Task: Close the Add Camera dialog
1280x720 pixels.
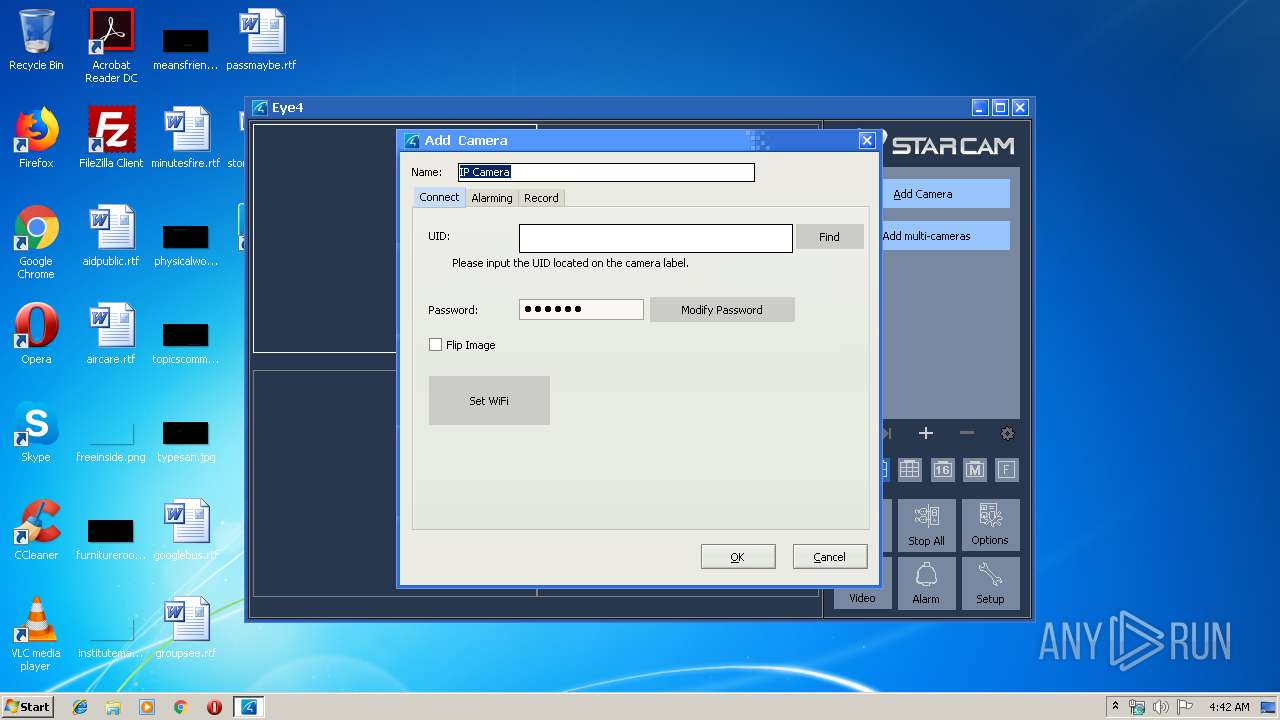Action: 867,141
